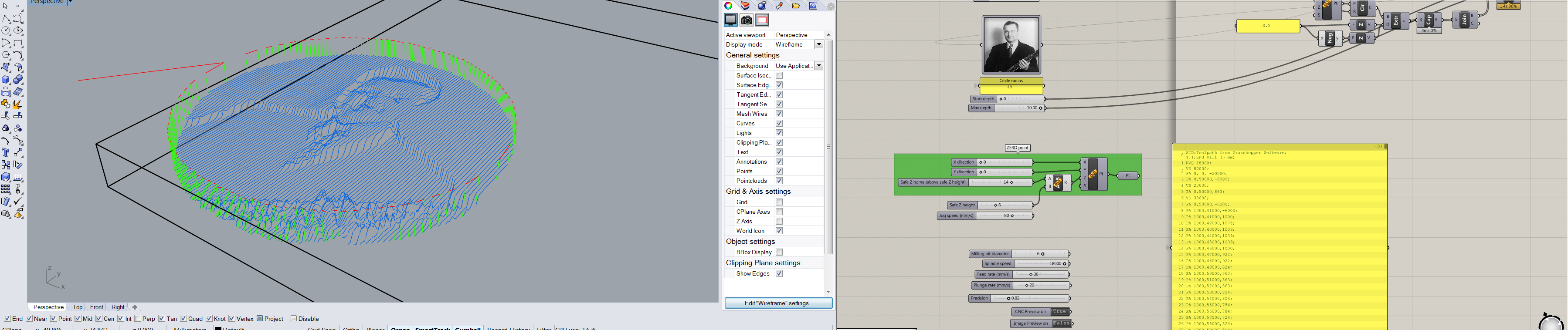Toggle Gumball in the status bar

pos(468,328)
